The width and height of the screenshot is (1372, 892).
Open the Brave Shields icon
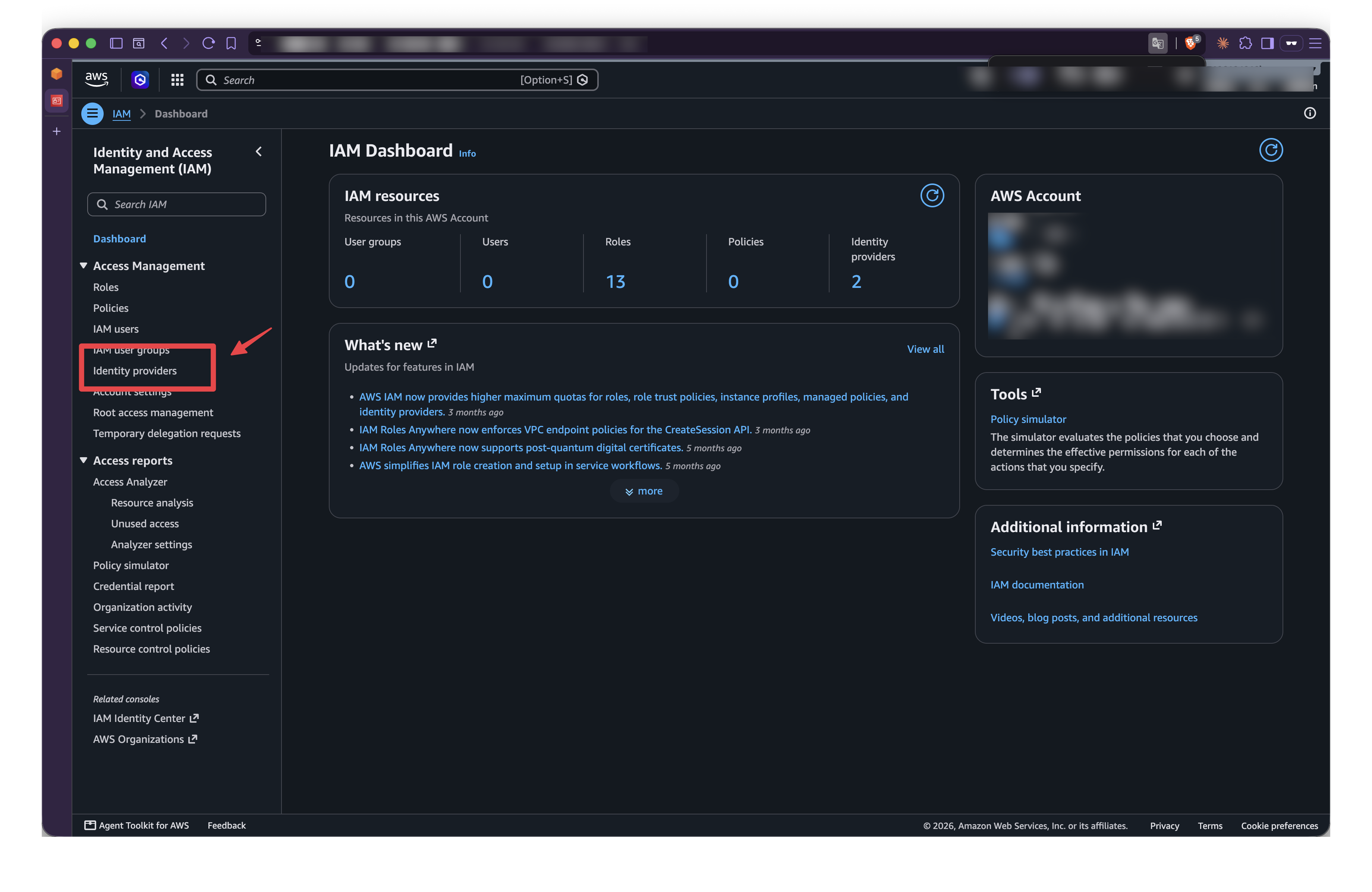click(x=1191, y=43)
